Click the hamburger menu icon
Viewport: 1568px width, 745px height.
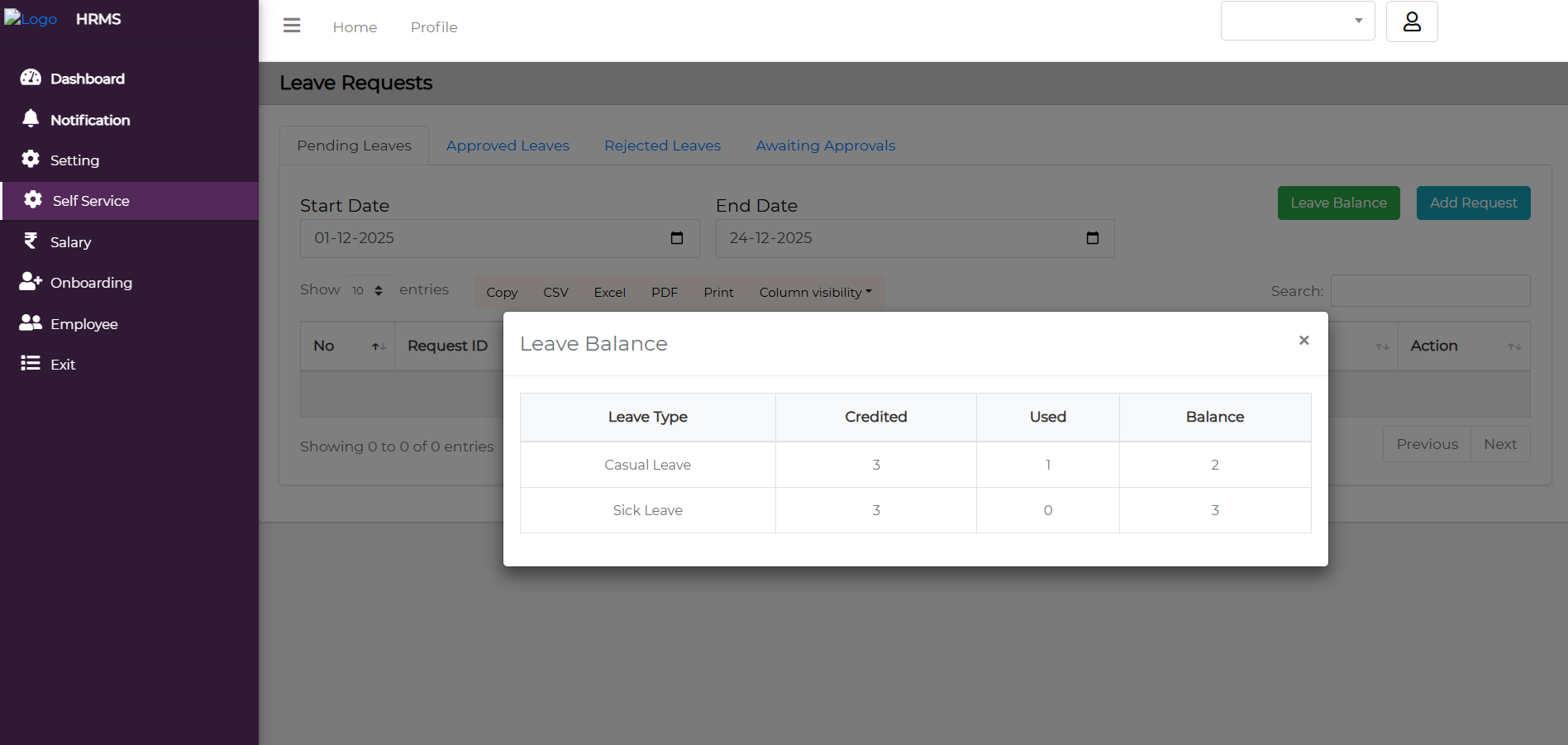pos(292,26)
